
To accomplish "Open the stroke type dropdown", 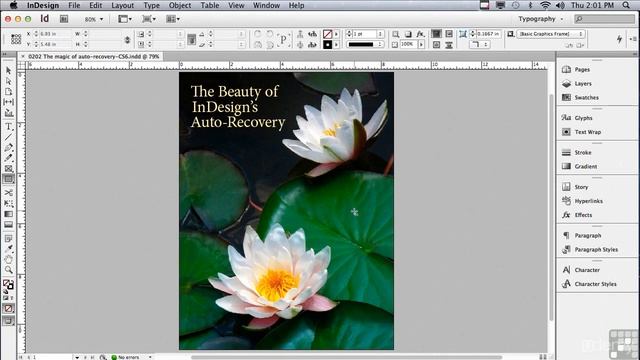I will click(365, 44).
